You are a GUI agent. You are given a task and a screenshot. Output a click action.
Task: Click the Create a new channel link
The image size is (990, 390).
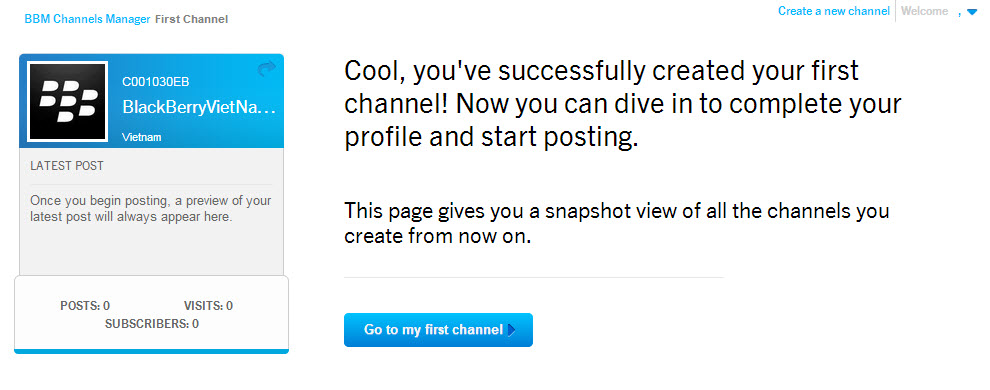pyautogui.click(x=833, y=11)
